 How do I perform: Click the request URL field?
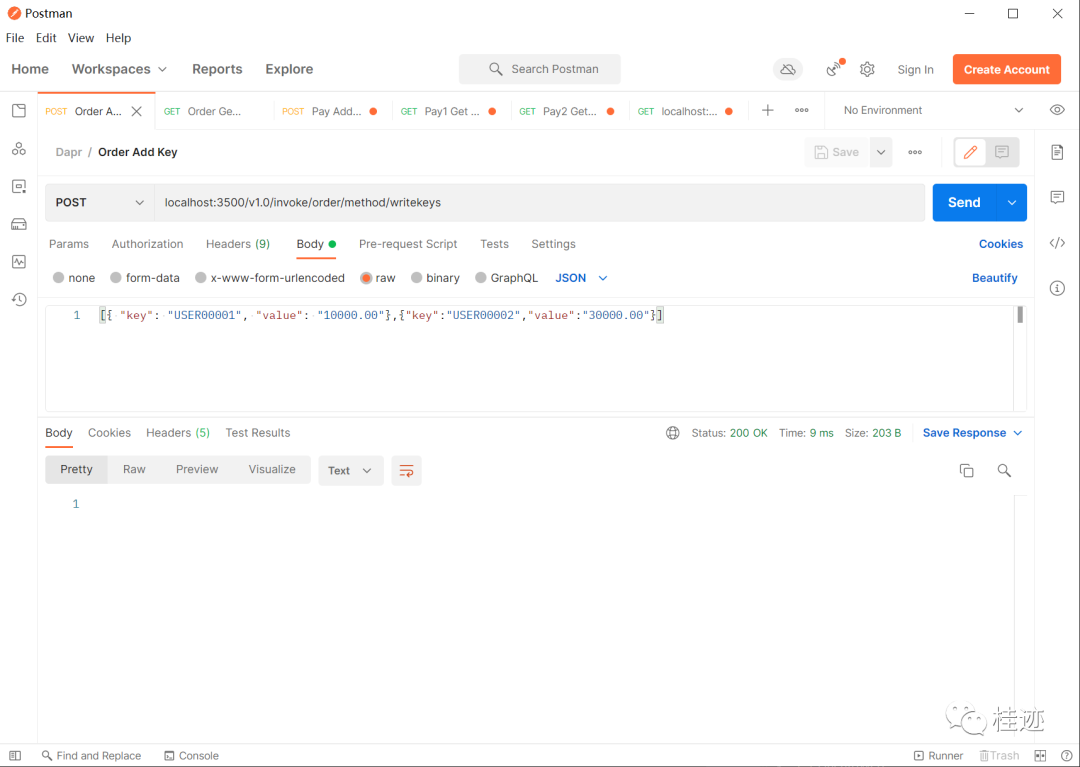tap(539, 202)
